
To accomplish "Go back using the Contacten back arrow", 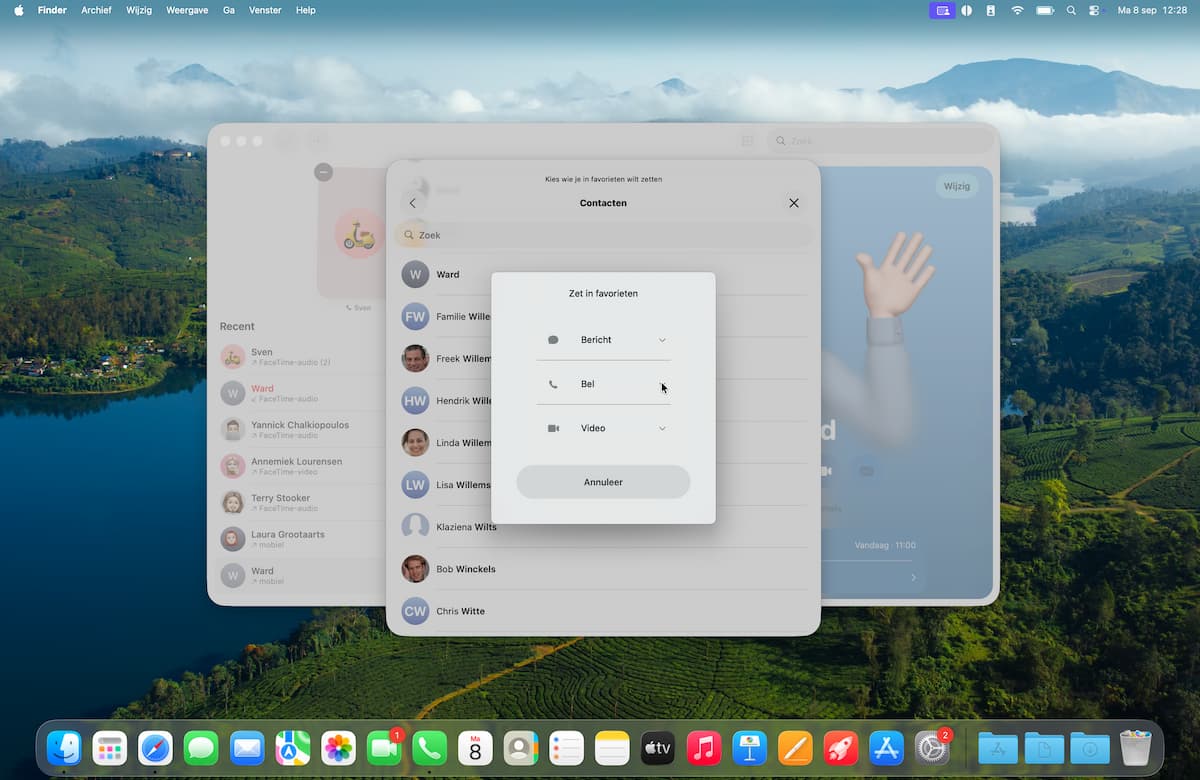I will pos(413,203).
